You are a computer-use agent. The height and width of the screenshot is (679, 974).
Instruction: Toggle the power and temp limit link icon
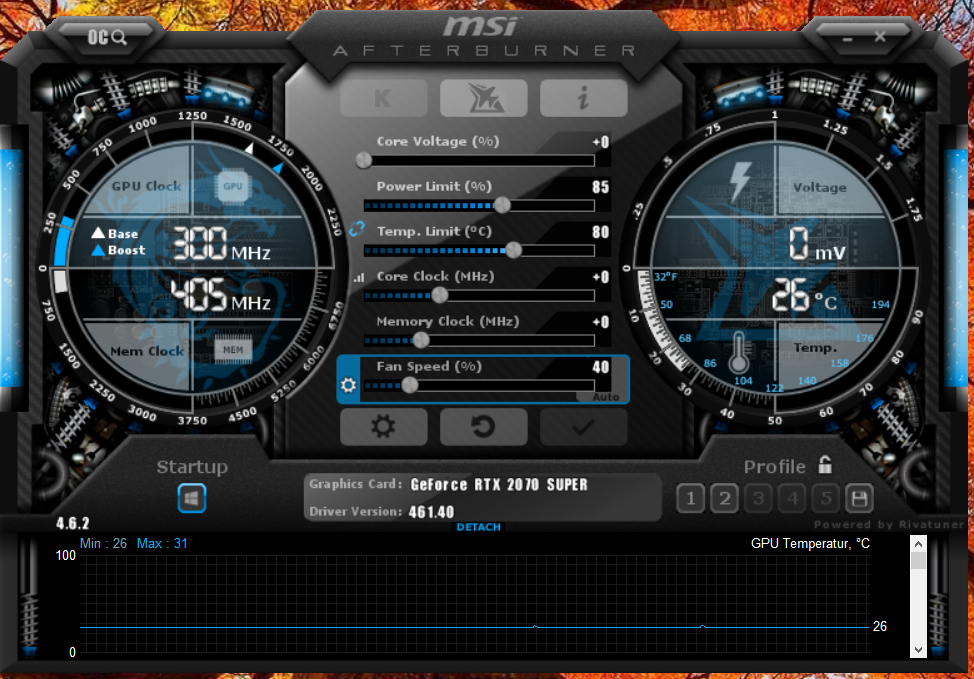pyautogui.click(x=357, y=229)
